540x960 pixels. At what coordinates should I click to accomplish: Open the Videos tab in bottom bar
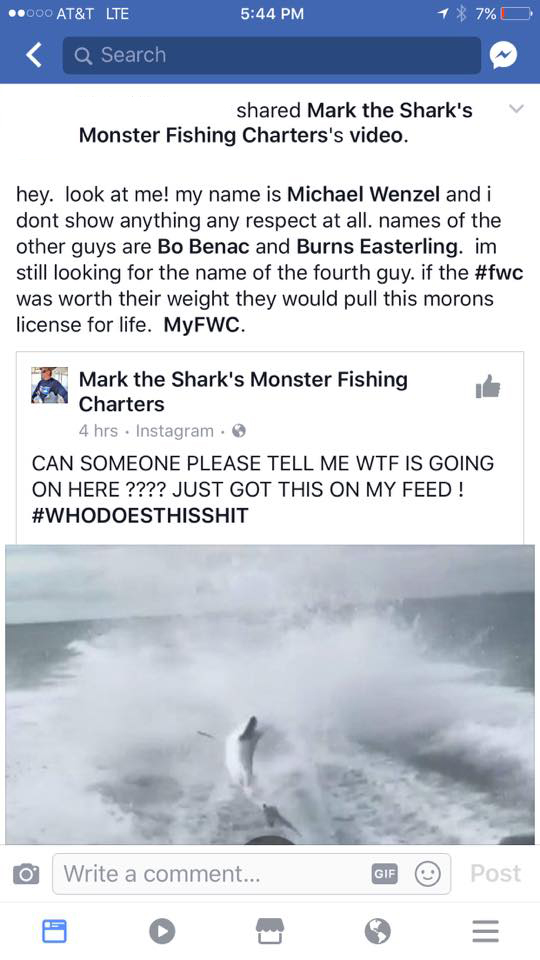point(162,931)
